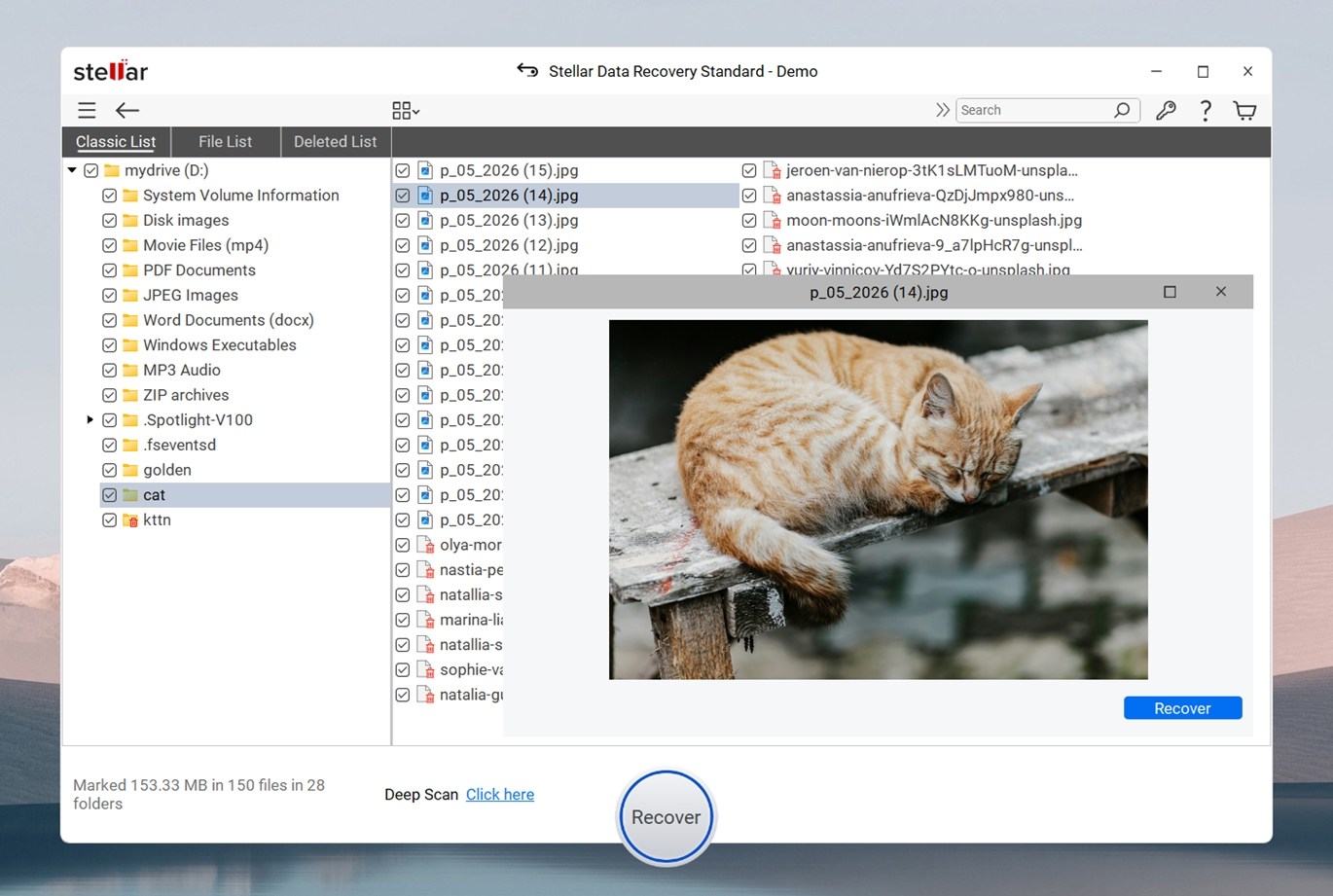Click the back arrow icon
This screenshot has width=1333, height=896.
click(x=126, y=110)
